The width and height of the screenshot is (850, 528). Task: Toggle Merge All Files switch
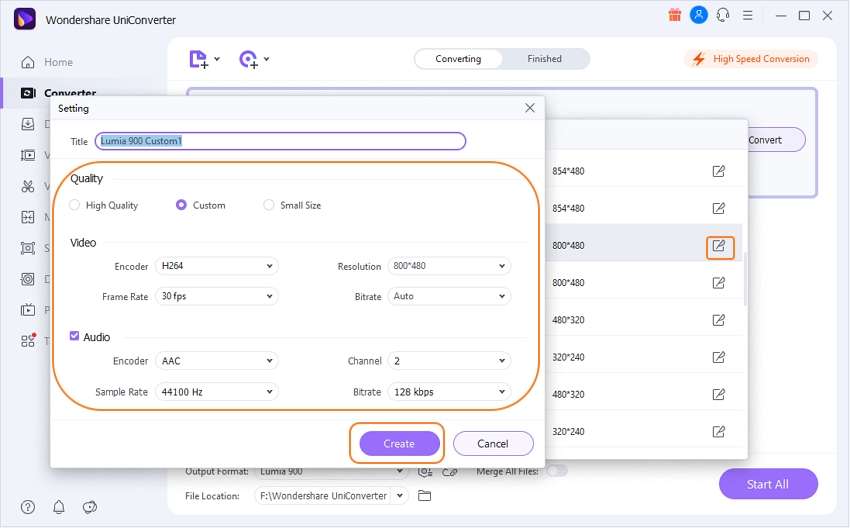(557, 471)
